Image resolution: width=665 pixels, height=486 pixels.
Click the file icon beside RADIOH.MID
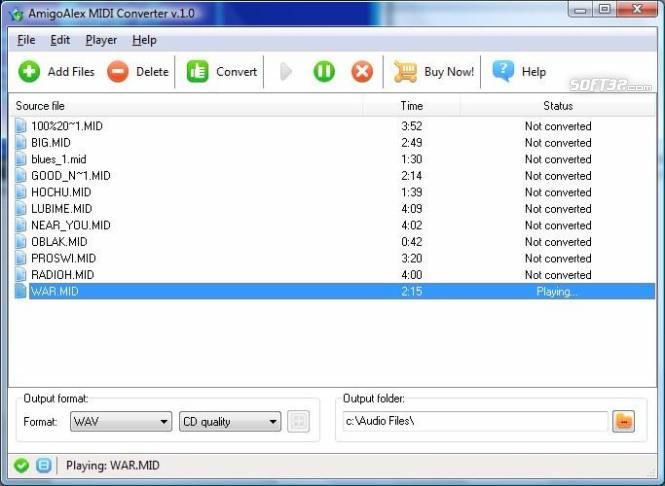[21, 275]
